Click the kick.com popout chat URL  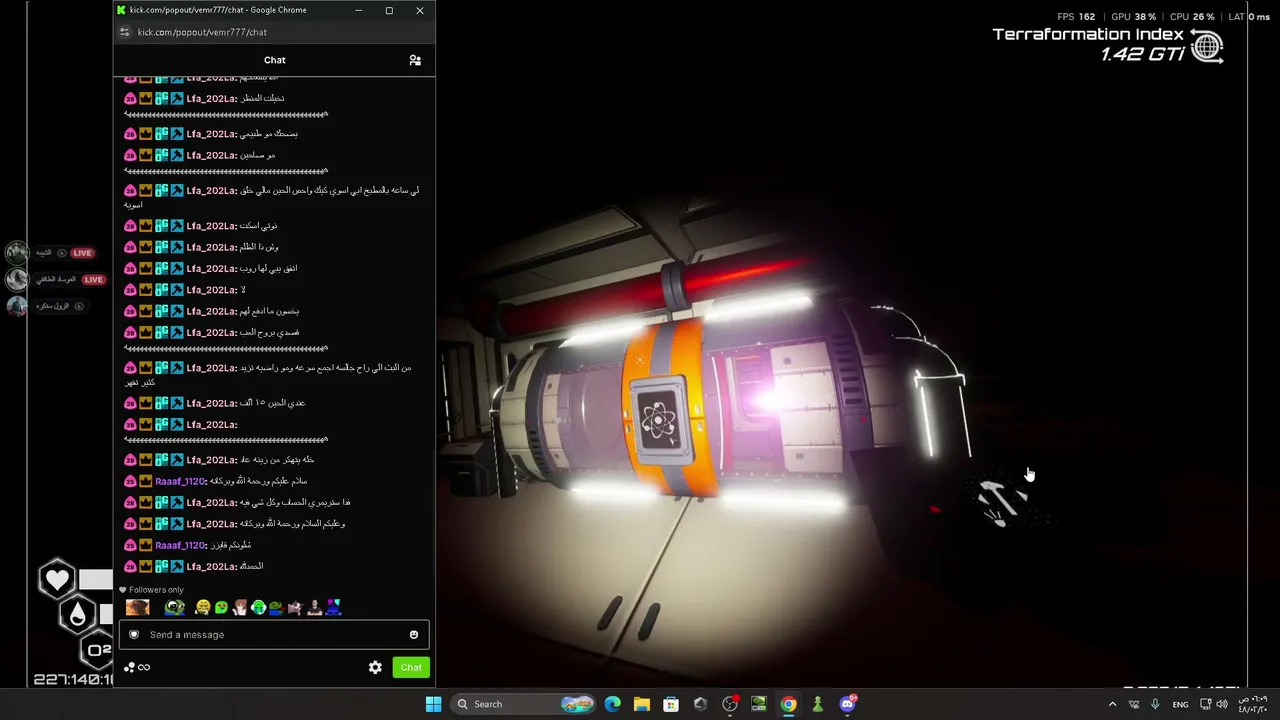202,32
